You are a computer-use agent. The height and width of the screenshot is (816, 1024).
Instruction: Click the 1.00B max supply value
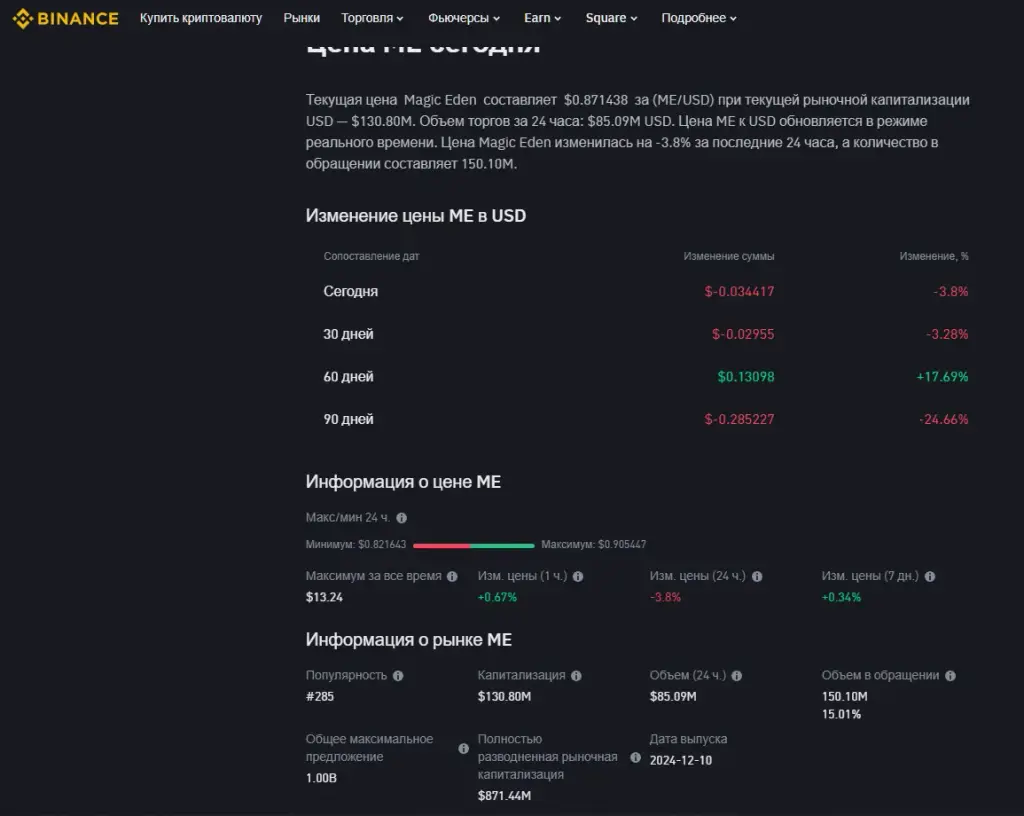[321, 778]
